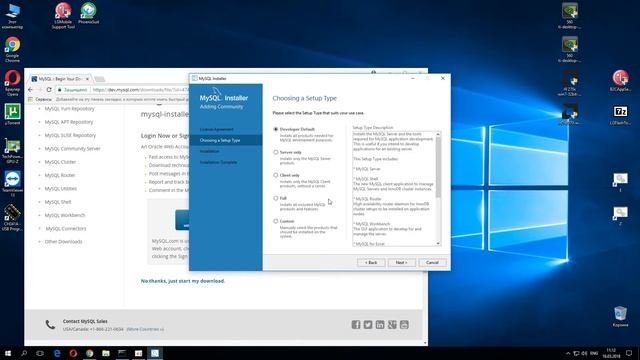
Task: Click the Next button in MySQL Installer
Action: (x=402, y=262)
